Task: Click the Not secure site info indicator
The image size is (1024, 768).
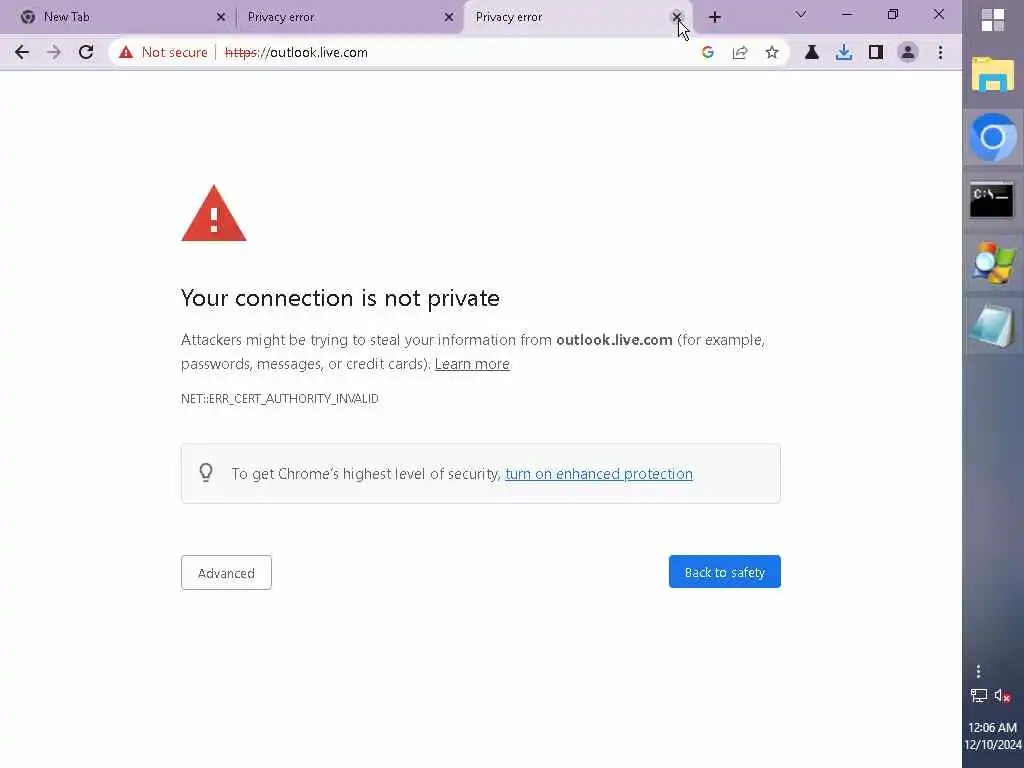Action: coord(163,52)
